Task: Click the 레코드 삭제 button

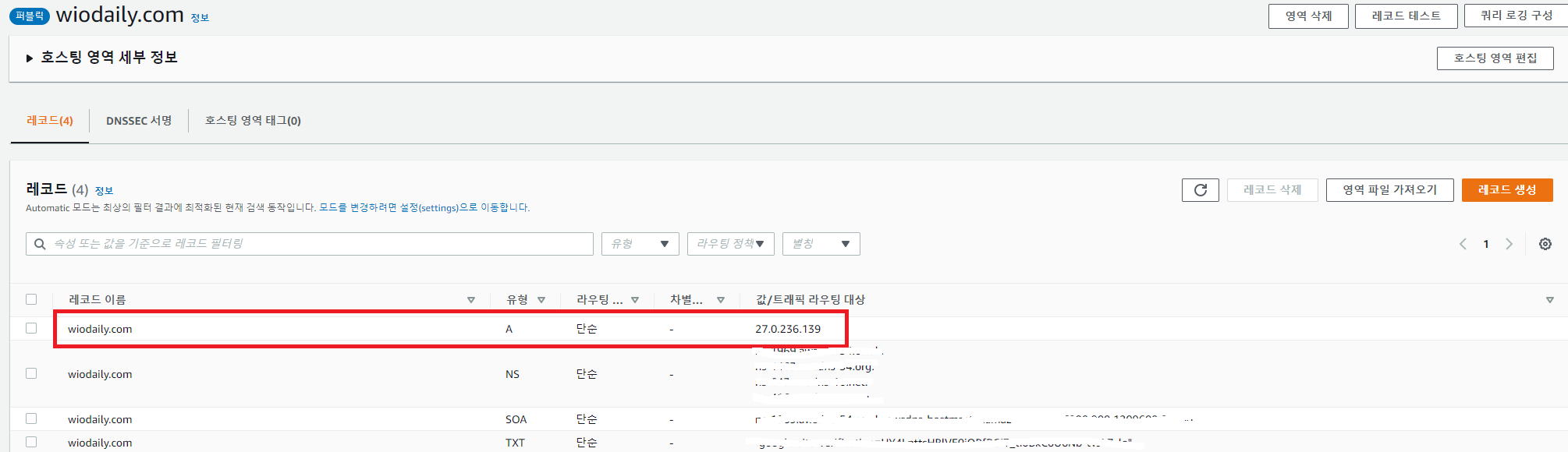Action: pyautogui.click(x=1272, y=190)
